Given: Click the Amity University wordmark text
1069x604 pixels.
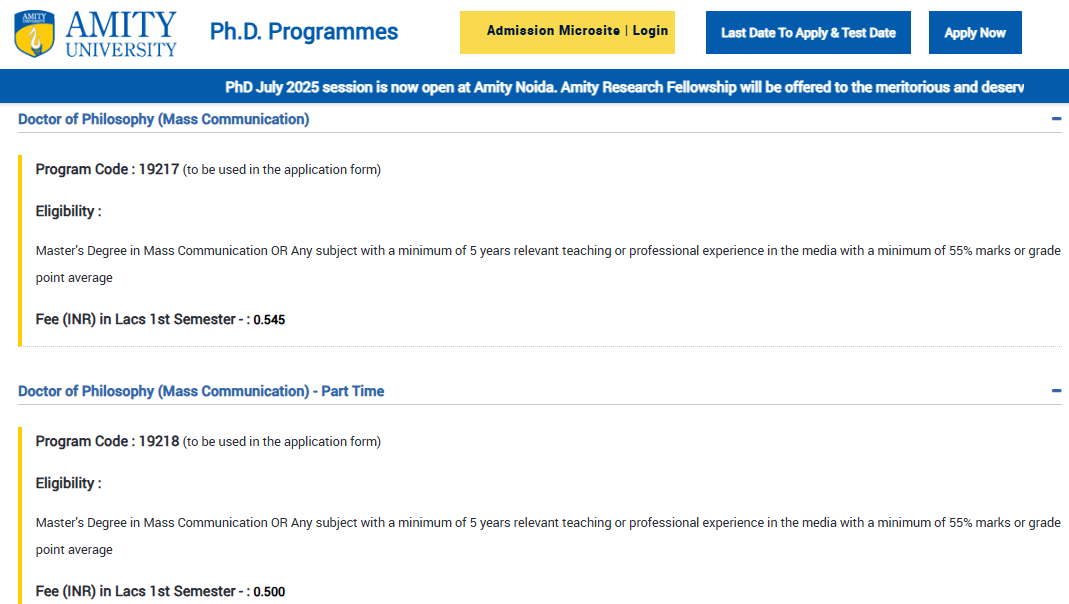Looking at the screenshot, I should click(x=121, y=33).
